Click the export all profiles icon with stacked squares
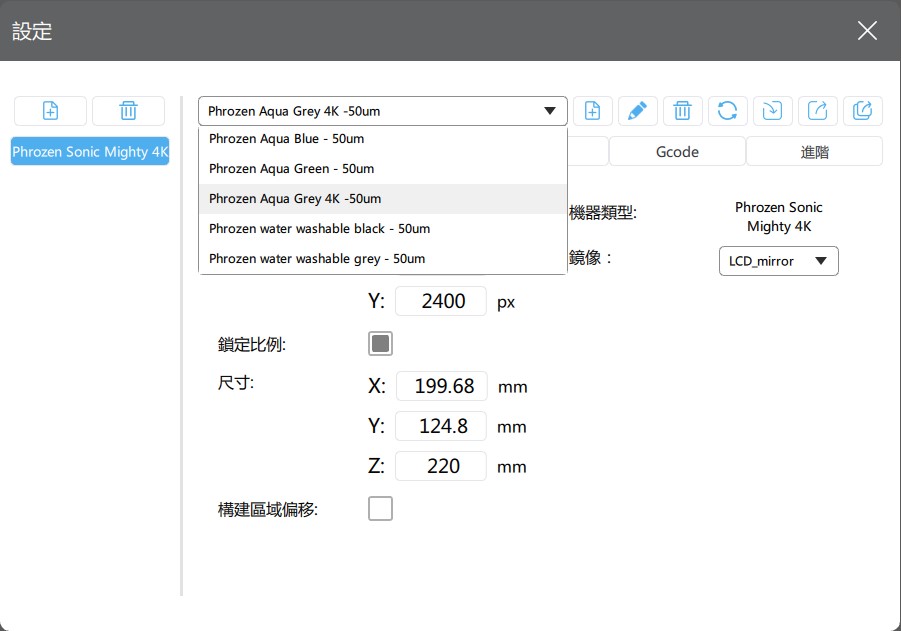 point(862,111)
